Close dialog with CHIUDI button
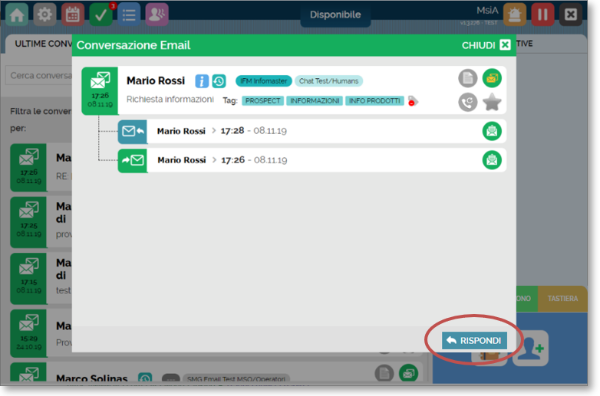600x396 pixels. tap(486, 45)
